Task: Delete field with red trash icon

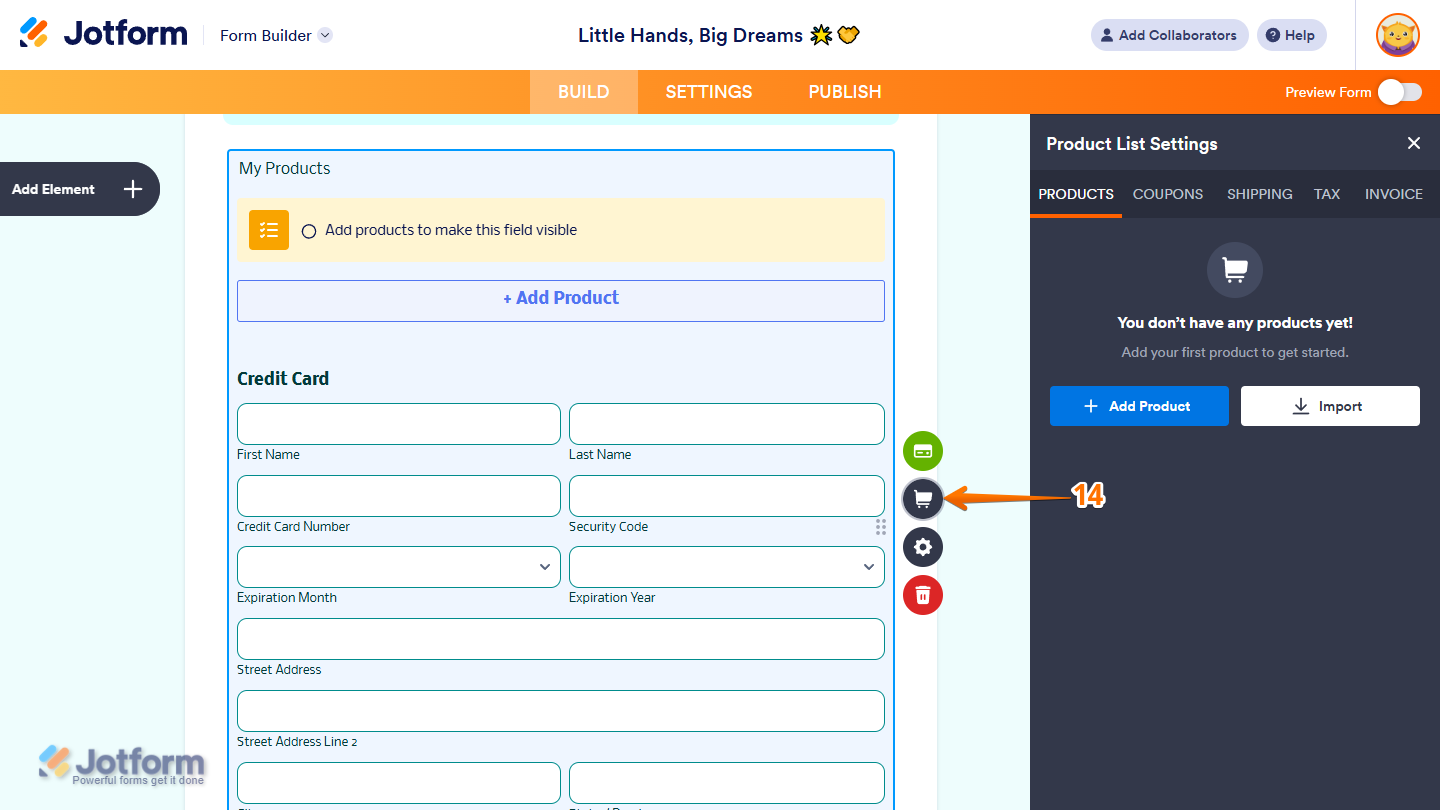Action: click(x=923, y=595)
